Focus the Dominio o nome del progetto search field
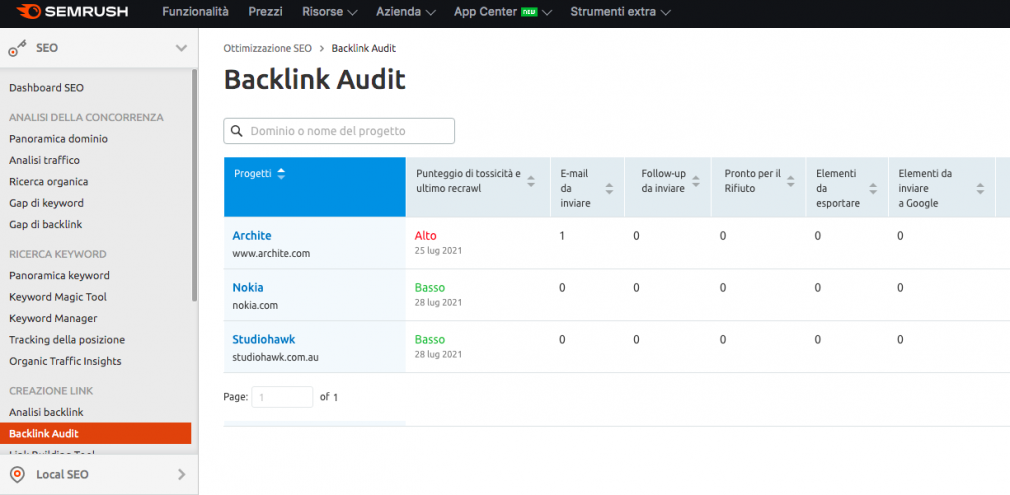This screenshot has height=495, width=1010. (339, 131)
